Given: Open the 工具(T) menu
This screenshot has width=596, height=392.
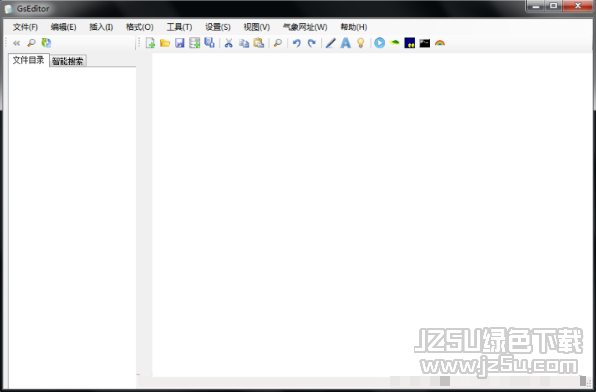Looking at the screenshot, I should pyautogui.click(x=179, y=27).
